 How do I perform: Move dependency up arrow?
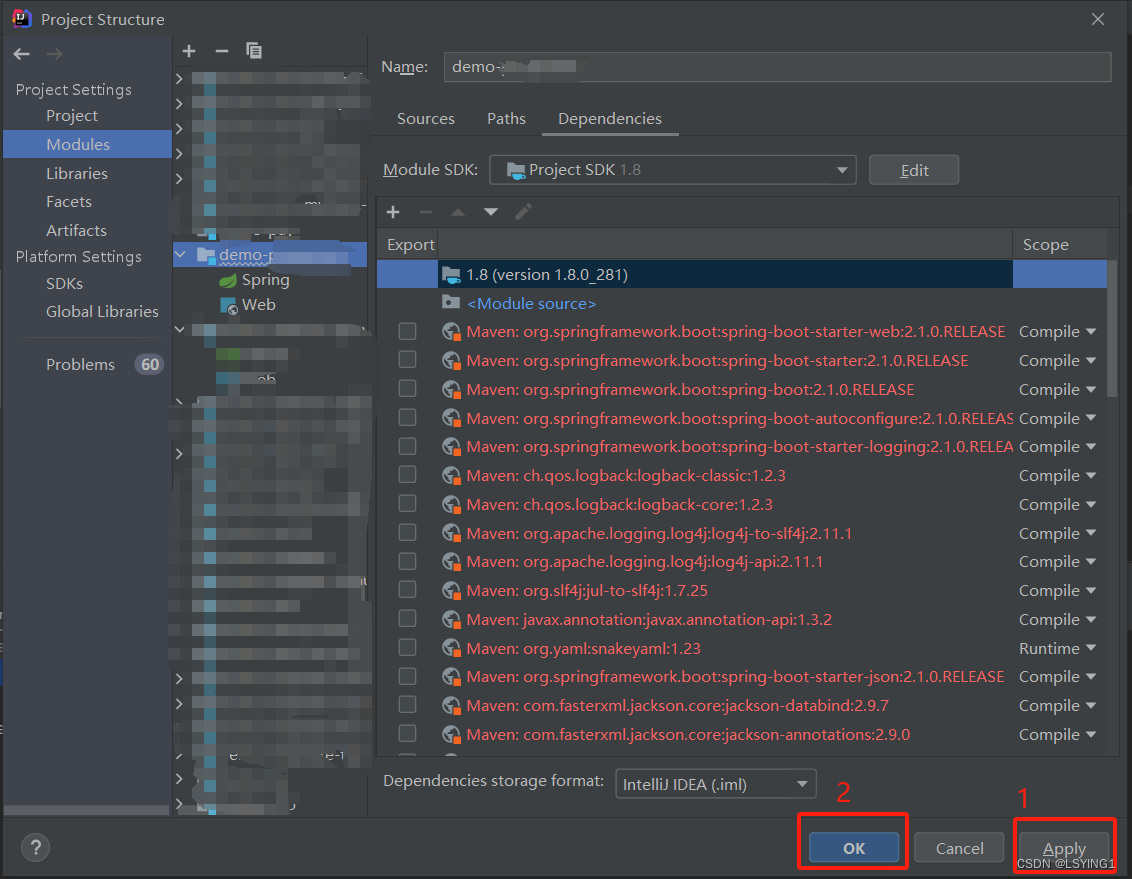point(458,212)
